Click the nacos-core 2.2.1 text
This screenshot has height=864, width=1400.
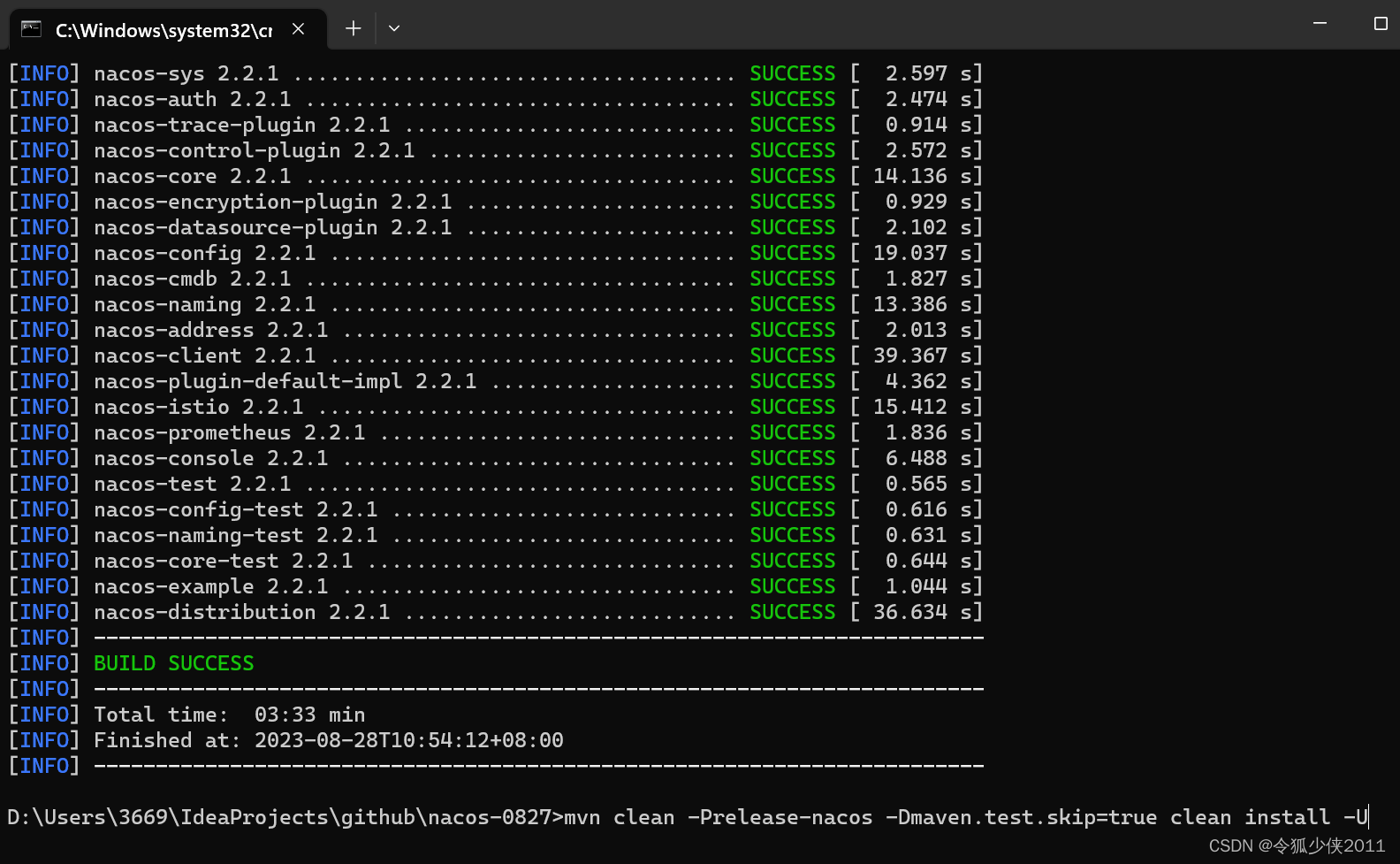pyautogui.click(x=192, y=176)
